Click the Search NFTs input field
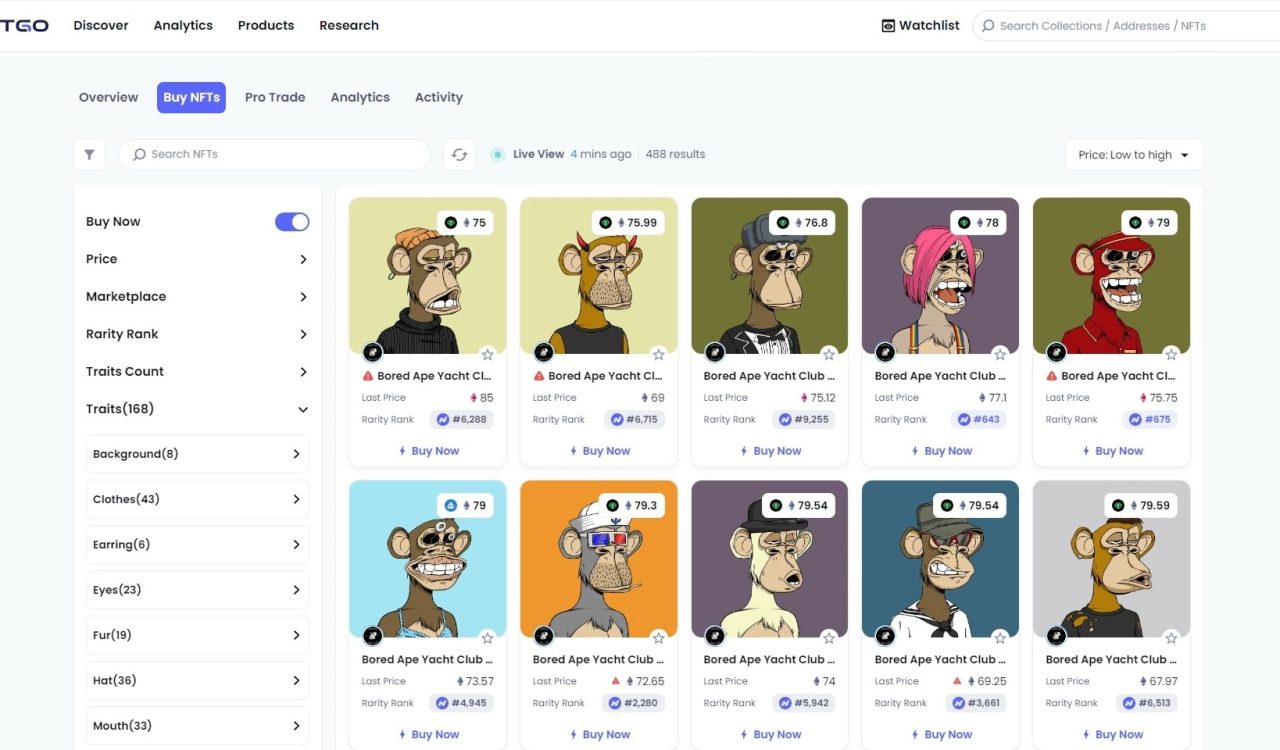The width and height of the screenshot is (1280, 750). (x=274, y=154)
